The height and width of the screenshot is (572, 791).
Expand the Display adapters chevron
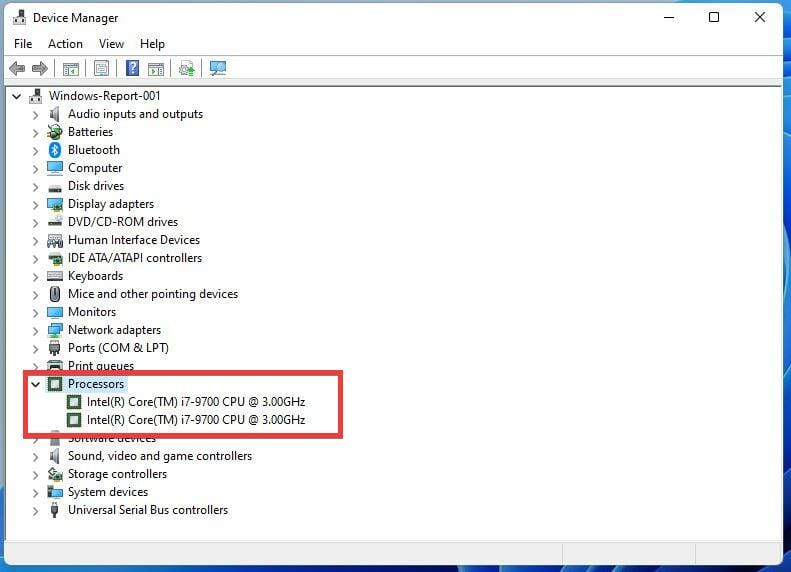(35, 205)
